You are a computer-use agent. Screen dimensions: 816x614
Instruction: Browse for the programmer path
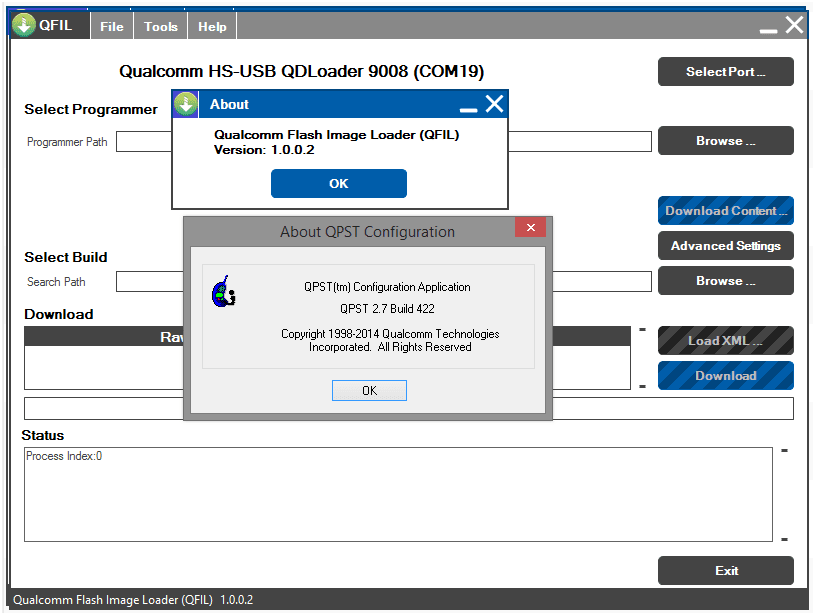tap(725, 140)
